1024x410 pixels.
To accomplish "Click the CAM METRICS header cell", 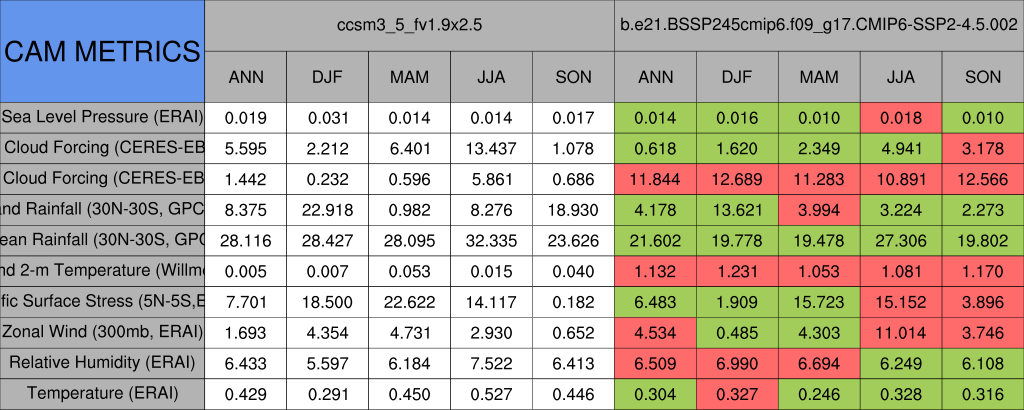I will click(x=102, y=50).
